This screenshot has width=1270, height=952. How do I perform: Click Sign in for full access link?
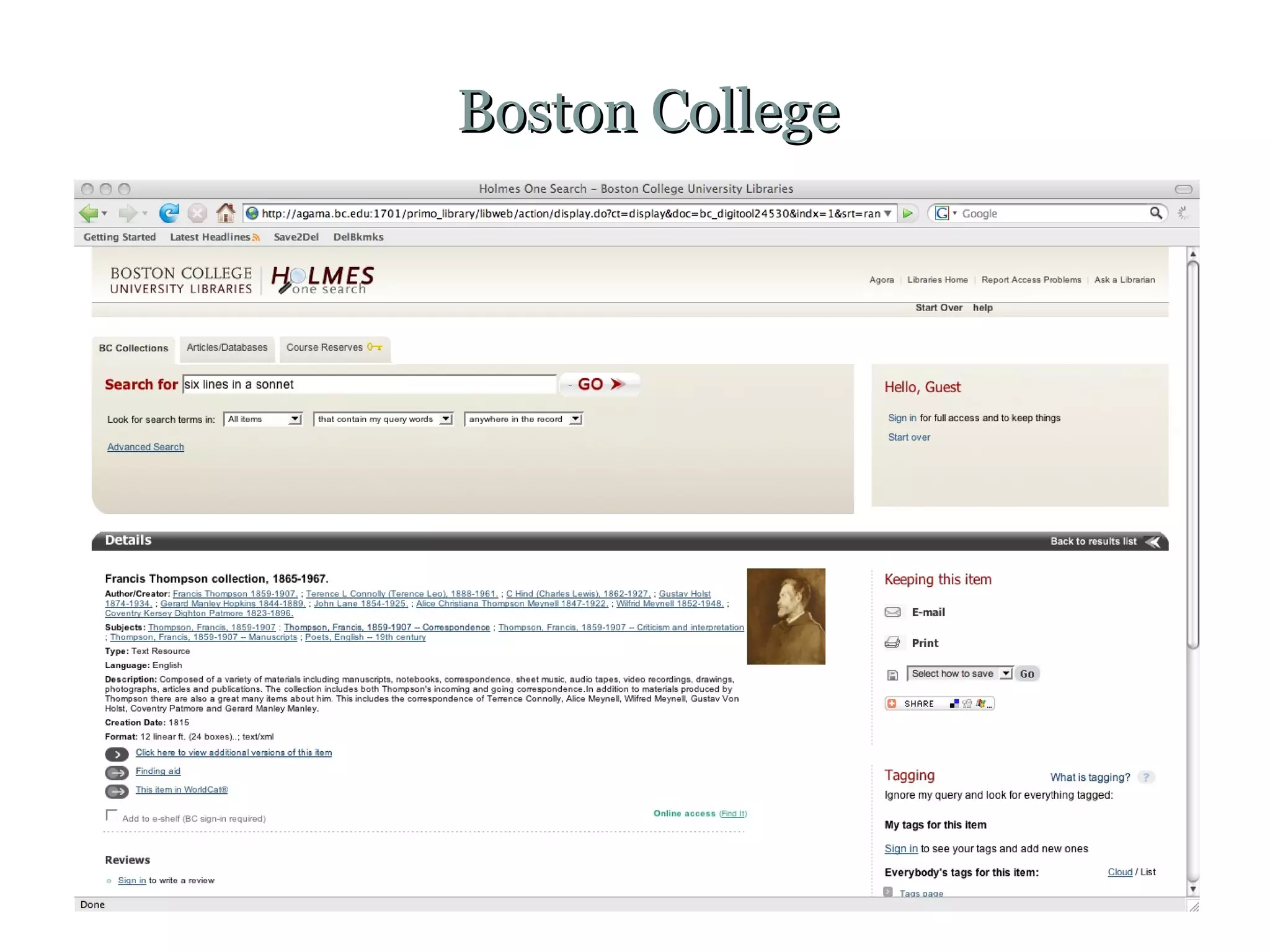pyautogui.click(x=902, y=418)
